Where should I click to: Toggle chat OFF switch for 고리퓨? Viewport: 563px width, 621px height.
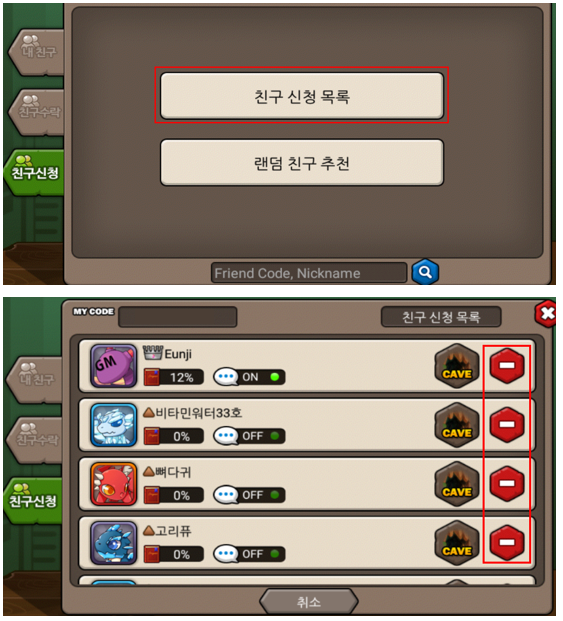click(x=249, y=554)
